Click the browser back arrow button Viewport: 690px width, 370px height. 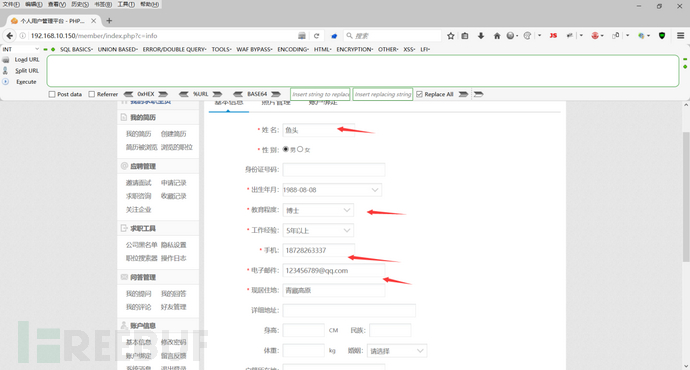[x=10, y=36]
